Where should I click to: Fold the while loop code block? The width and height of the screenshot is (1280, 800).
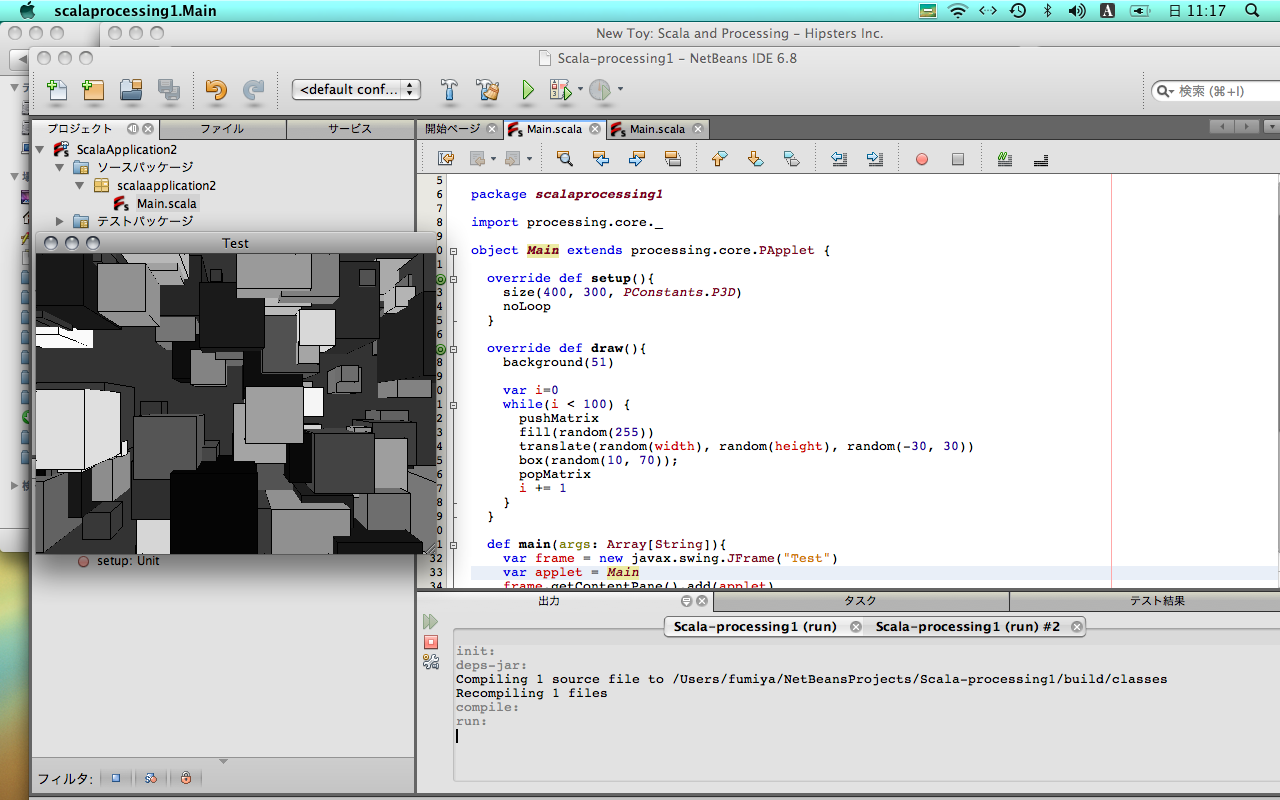click(x=453, y=405)
